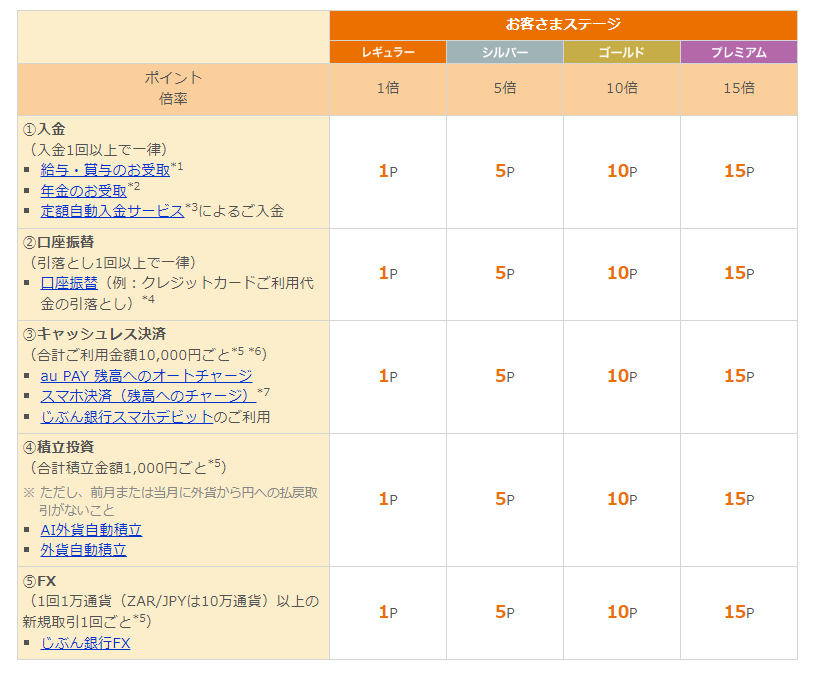Click 5P in the 口座振替 row
Viewport: 814px width, 674px height.
[x=505, y=273]
